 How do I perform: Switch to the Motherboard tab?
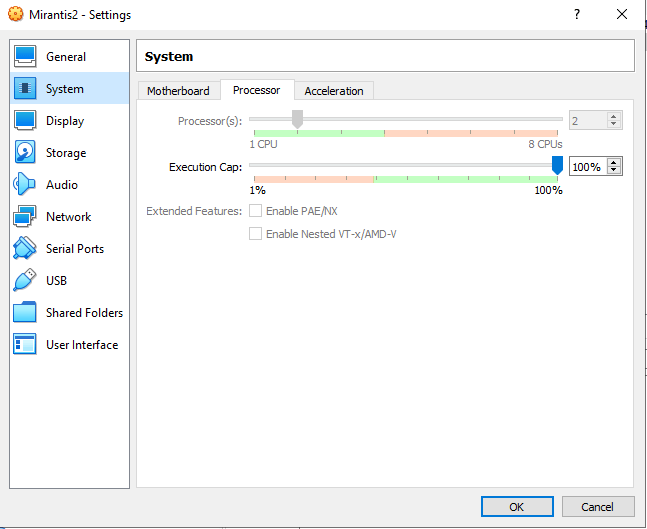coord(178,91)
